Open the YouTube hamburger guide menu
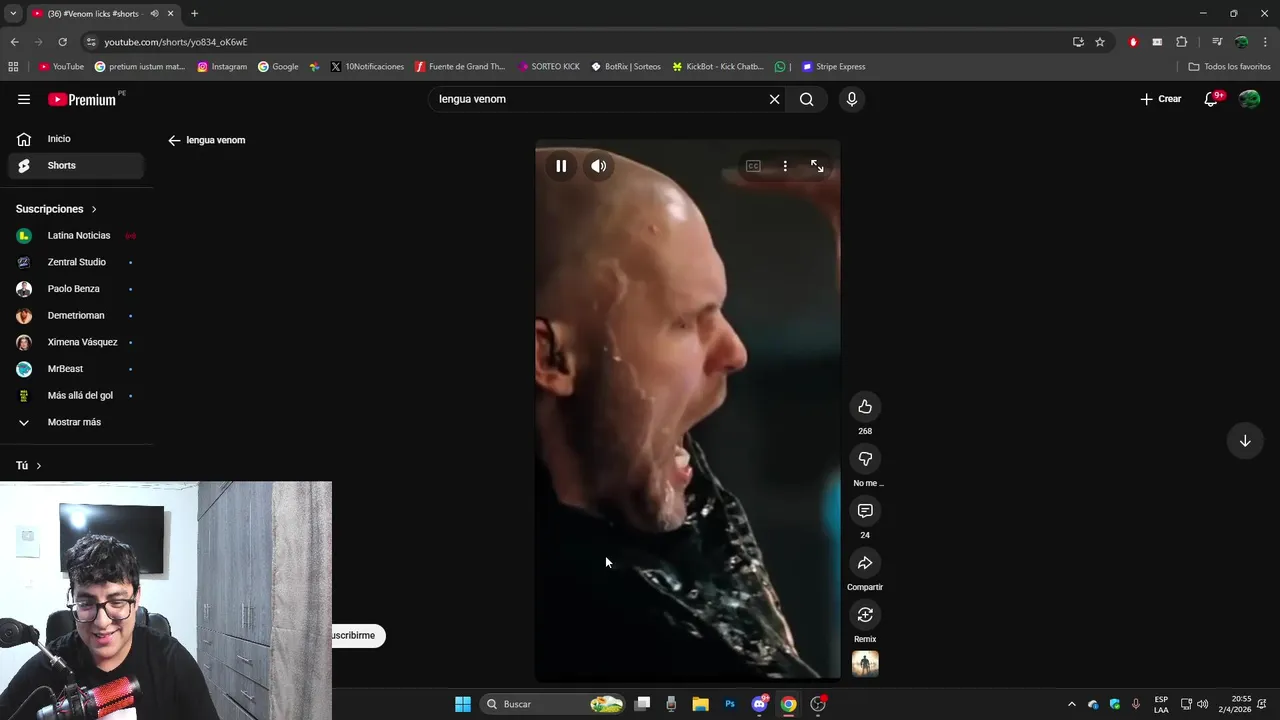 click(24, 99)
